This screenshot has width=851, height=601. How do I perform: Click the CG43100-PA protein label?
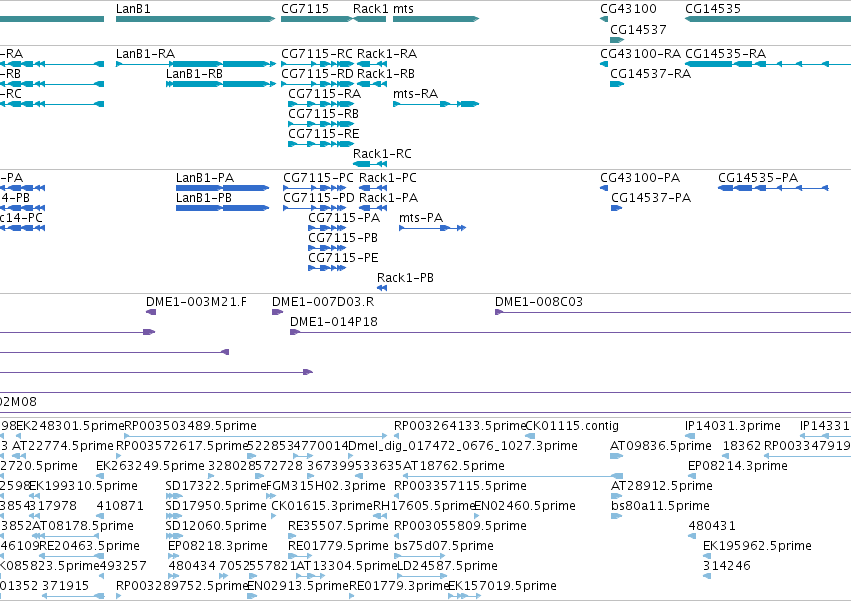coord(640,178)
